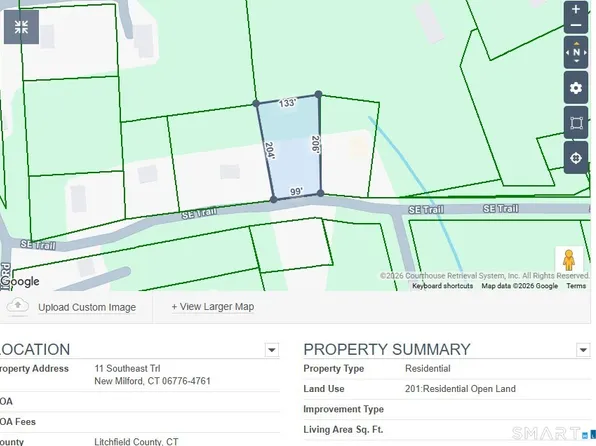Zoom in using the plus button
Screen dimensions: 596x446
pos(576,10)
